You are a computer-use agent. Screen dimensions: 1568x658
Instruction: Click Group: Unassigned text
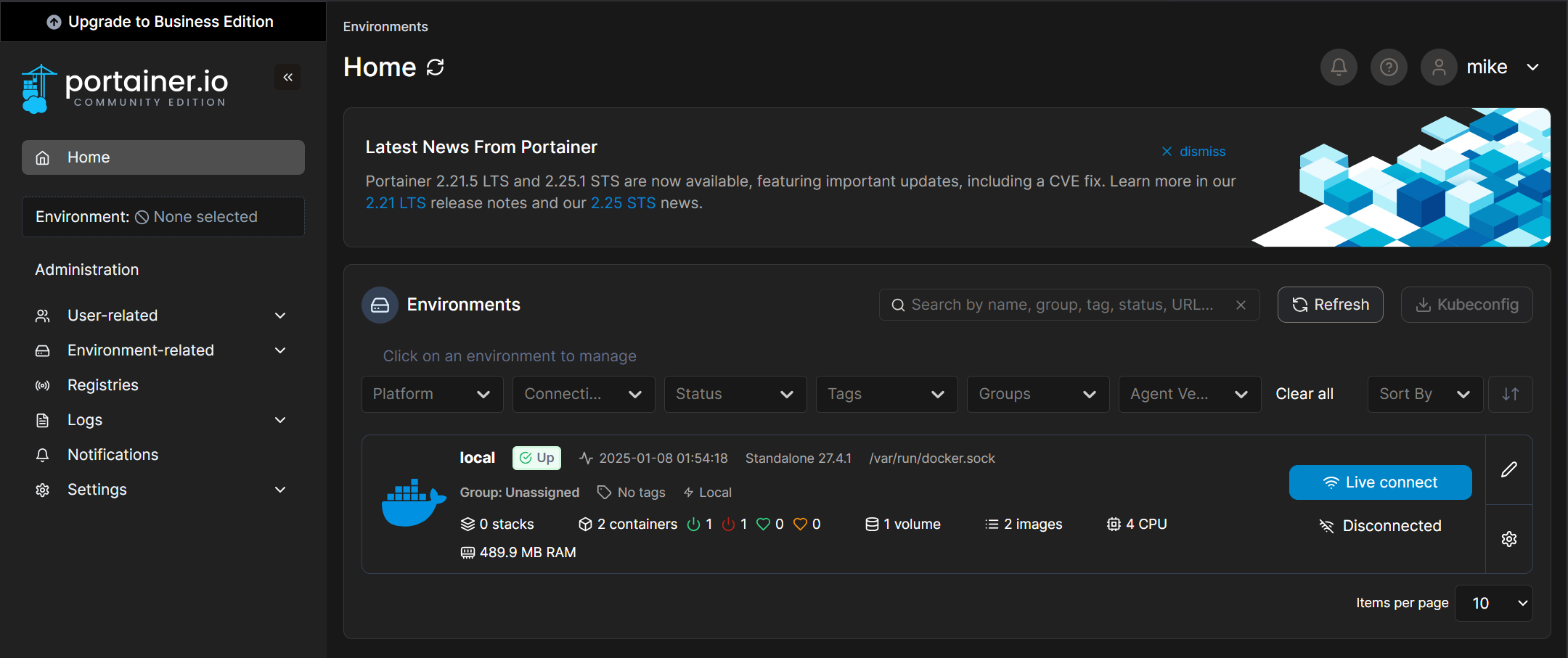coord(520,493)
